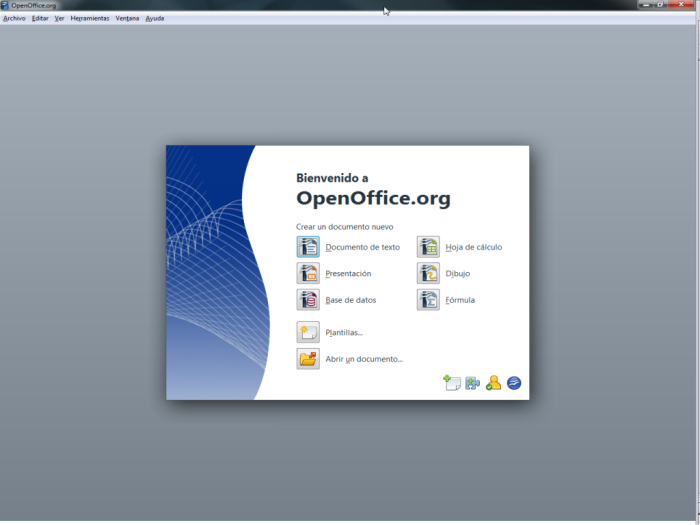Click the Presentación icon

click(308, 273)
